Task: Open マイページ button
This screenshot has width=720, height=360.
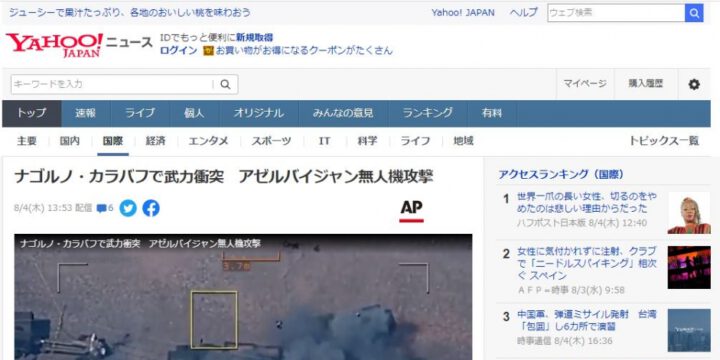Action: pos(585,84)
